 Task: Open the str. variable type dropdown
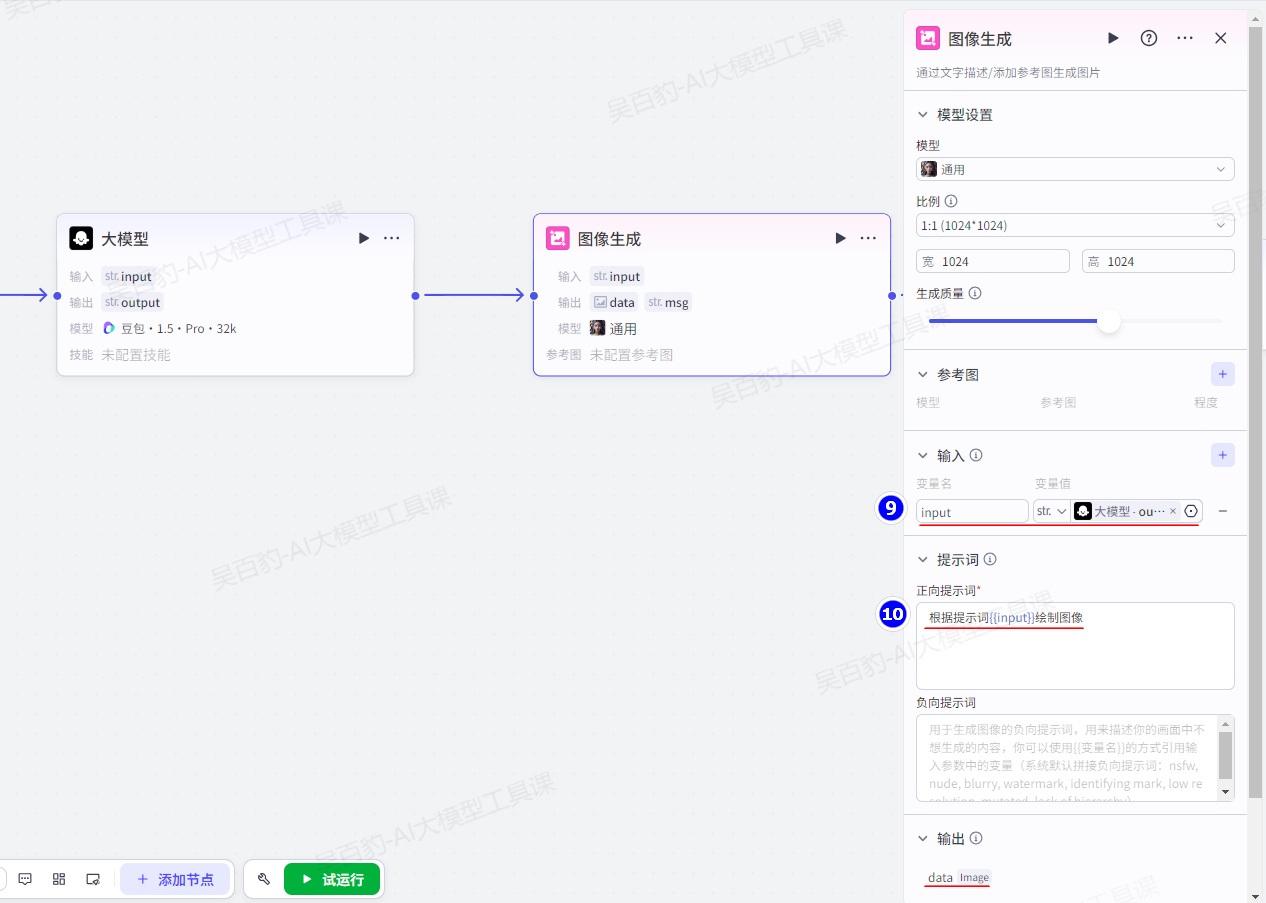tap(1051, 511)
